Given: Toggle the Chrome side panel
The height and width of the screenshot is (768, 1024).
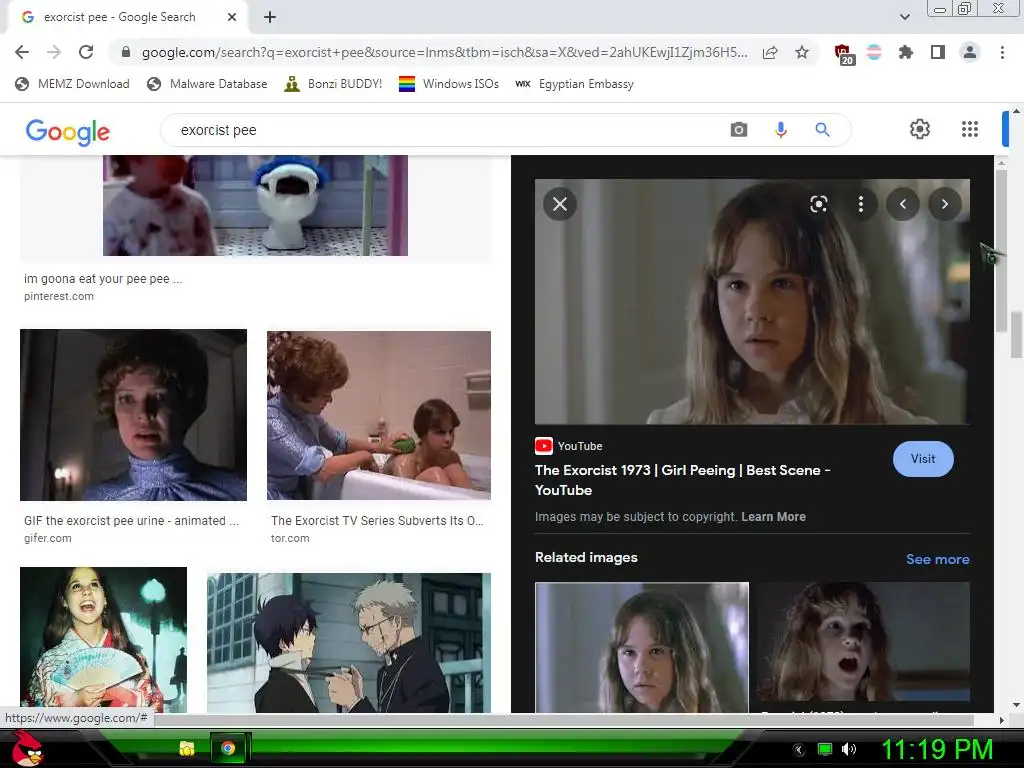Looking at the screenshot, I should (938, 52).
